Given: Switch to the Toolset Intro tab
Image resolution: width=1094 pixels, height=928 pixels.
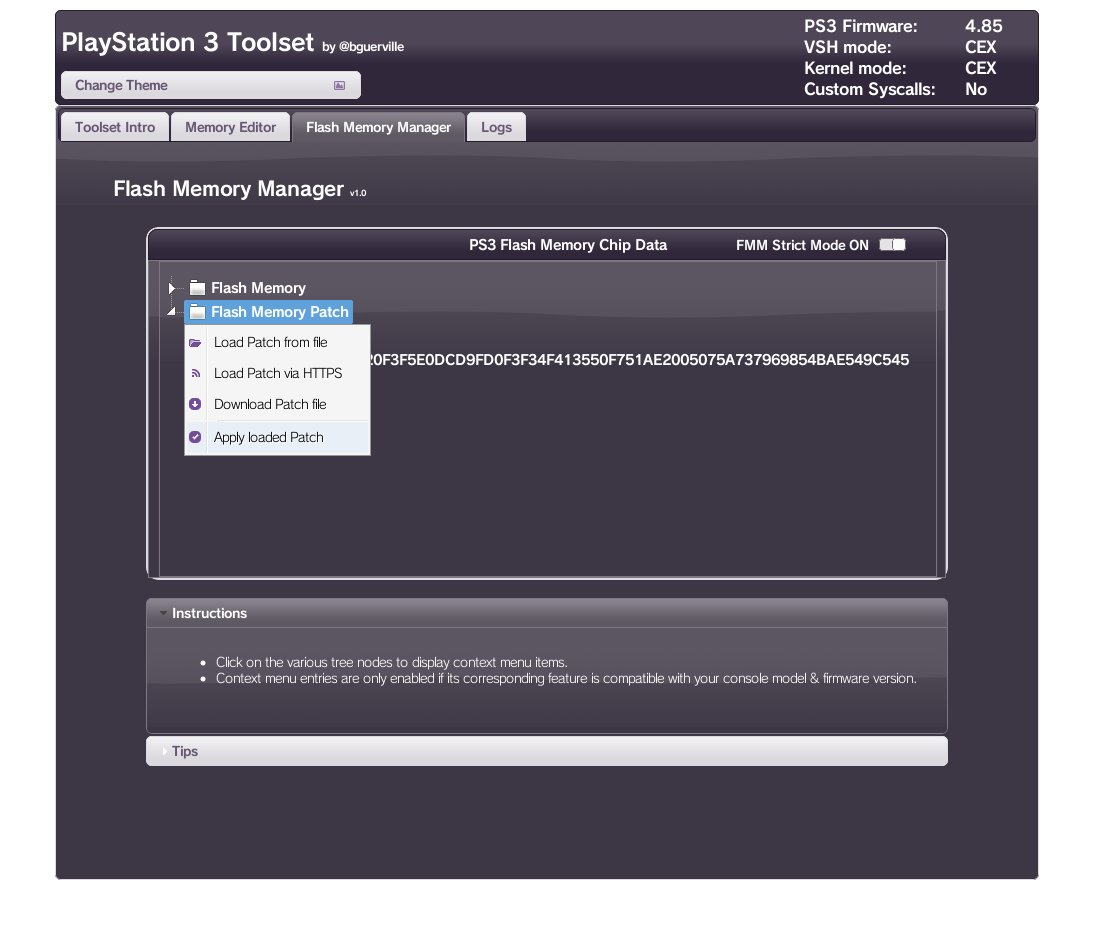Looking at the screenshot, I should click(x=115, y=127).
